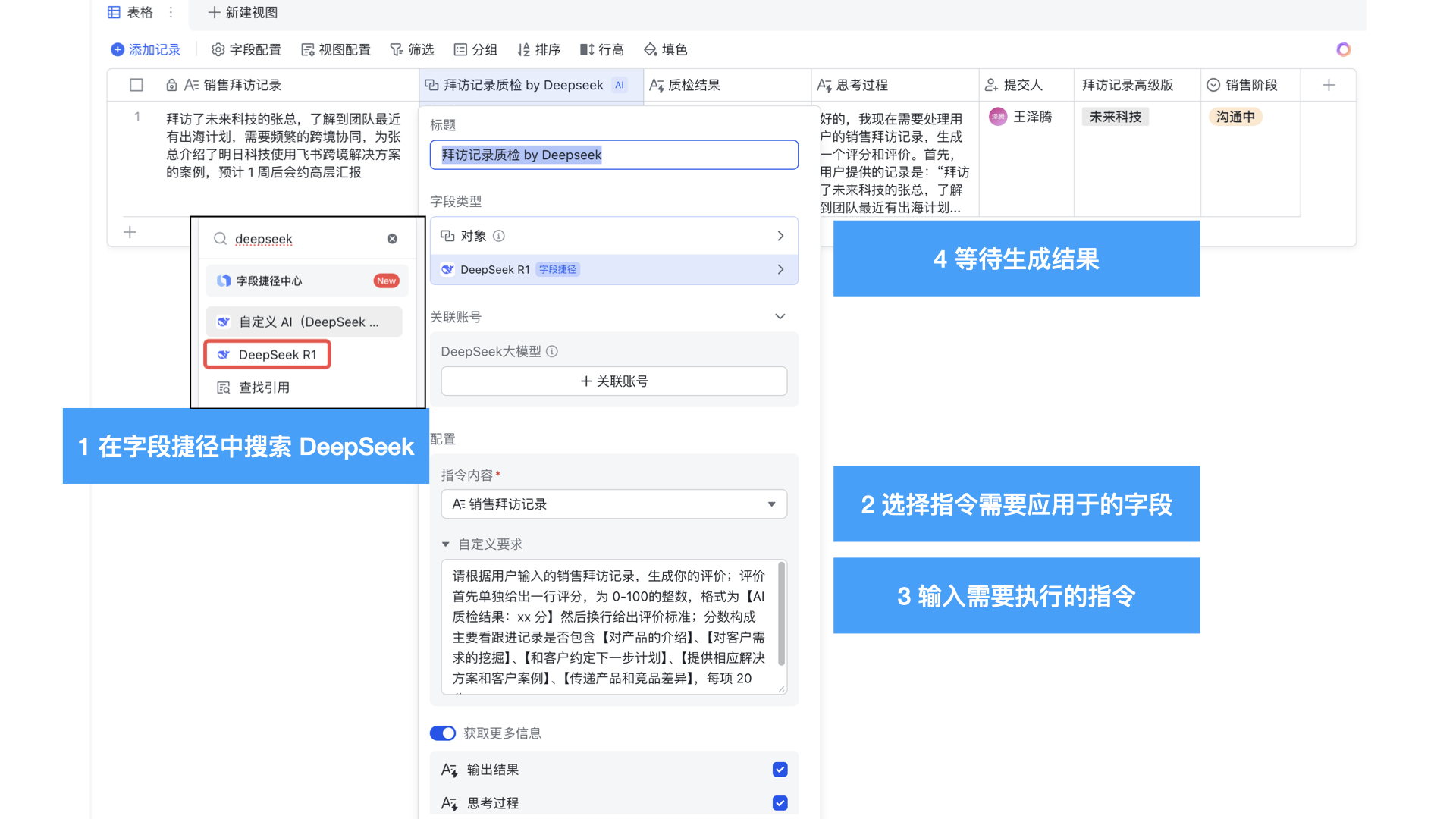This screenshot has height=819, width=1456.
Task: Clear the deepseek search text
Action: (392, 239)
